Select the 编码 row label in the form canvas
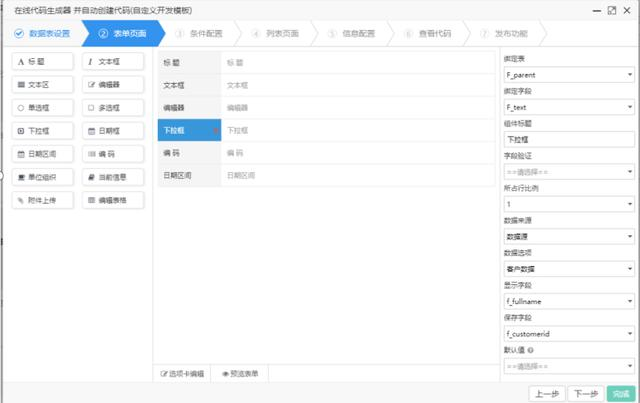This screenshot has width=640, height=403. (189, 153)
